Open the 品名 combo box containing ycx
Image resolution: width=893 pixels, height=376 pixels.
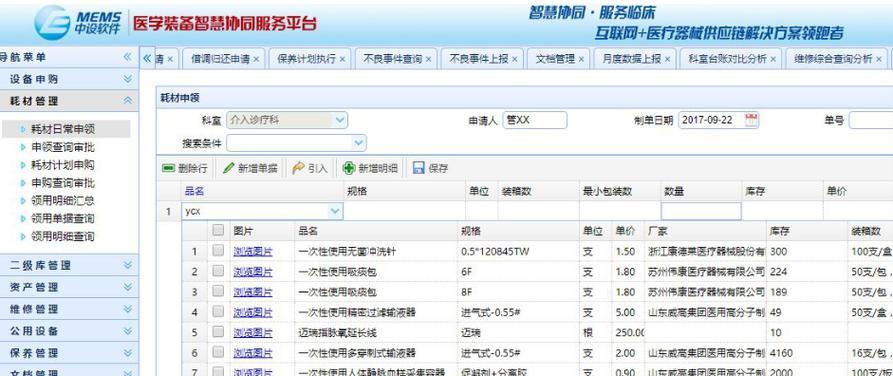pos(335,211)
